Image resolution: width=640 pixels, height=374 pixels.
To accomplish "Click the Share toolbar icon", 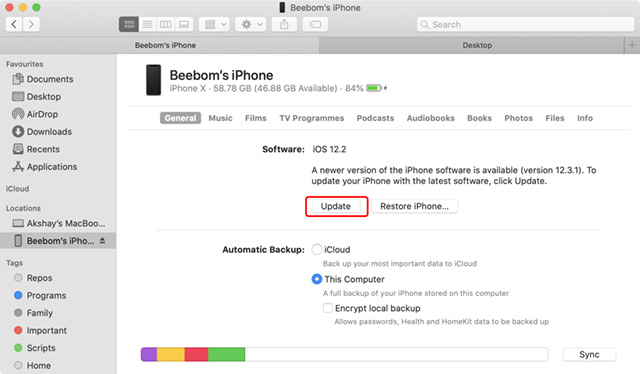I will (x=284, y=24).
